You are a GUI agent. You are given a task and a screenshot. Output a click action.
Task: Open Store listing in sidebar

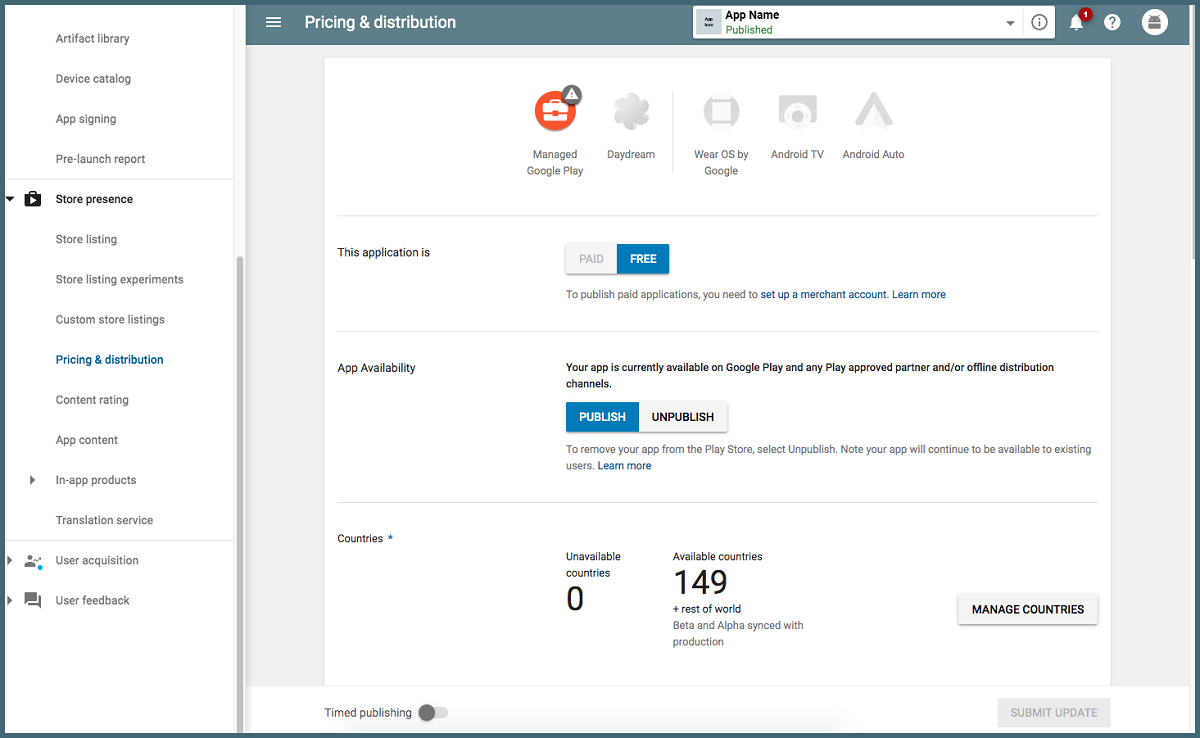[x=86, y=240]
